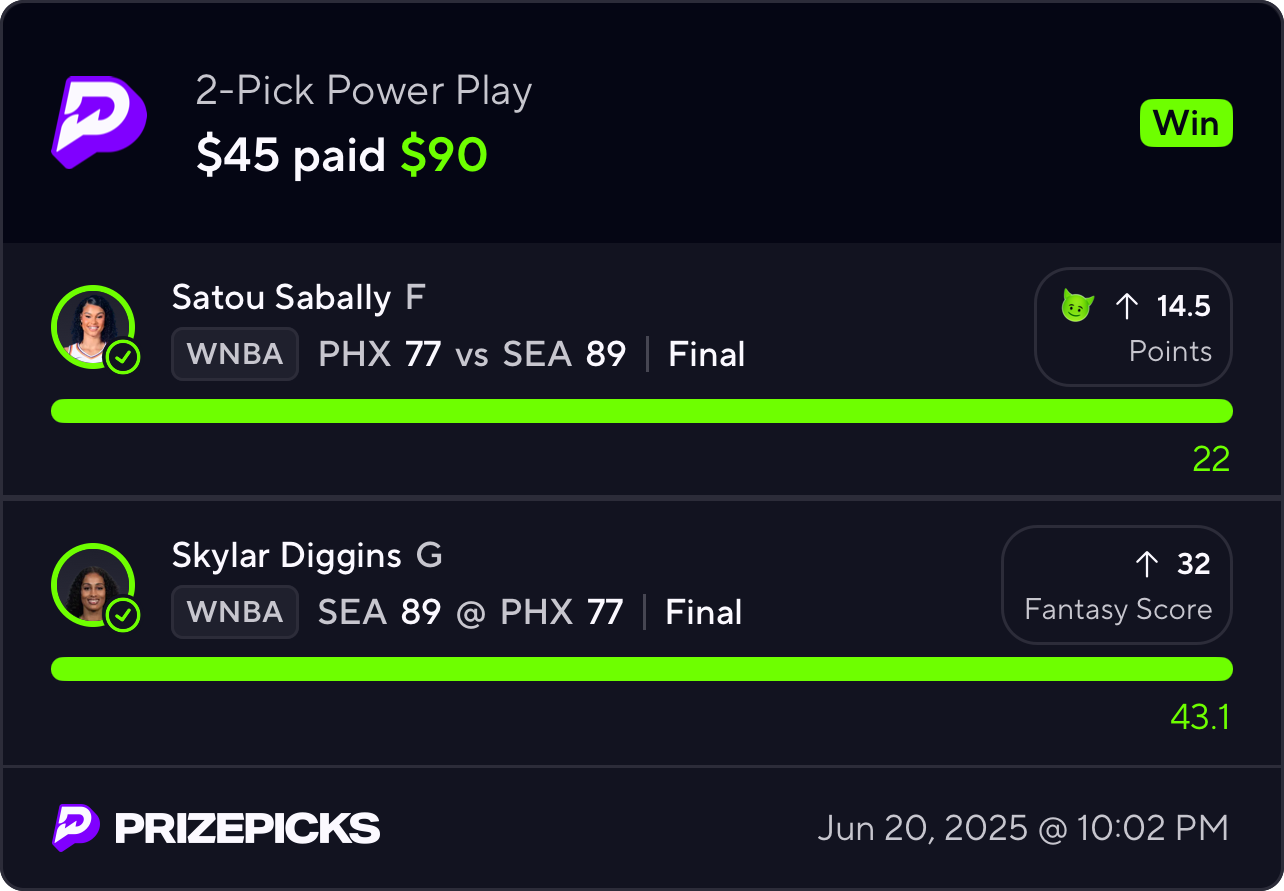This screenshot has width=1284, height=891.
Task: Select the WNBA tag under Skylar Diggins
Action: (235, 612)
